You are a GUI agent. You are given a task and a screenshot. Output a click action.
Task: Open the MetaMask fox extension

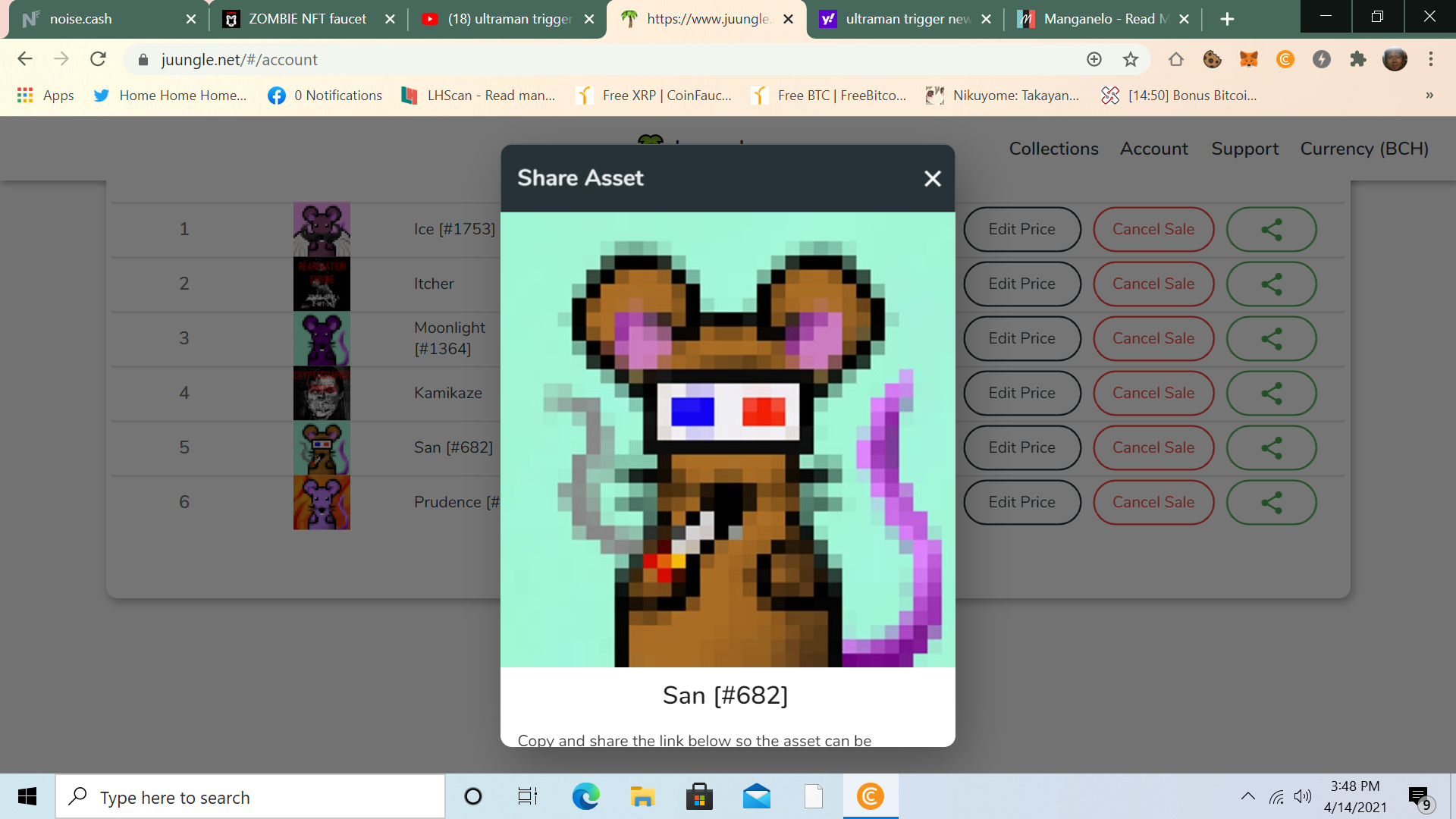pyautogui.click(x=1248, y=59)
